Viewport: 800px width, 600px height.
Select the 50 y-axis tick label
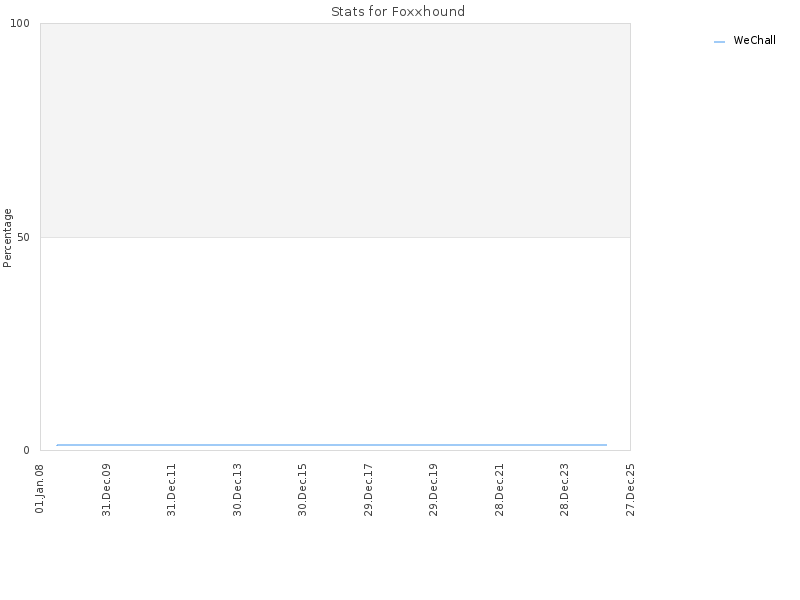click(23, 237)
